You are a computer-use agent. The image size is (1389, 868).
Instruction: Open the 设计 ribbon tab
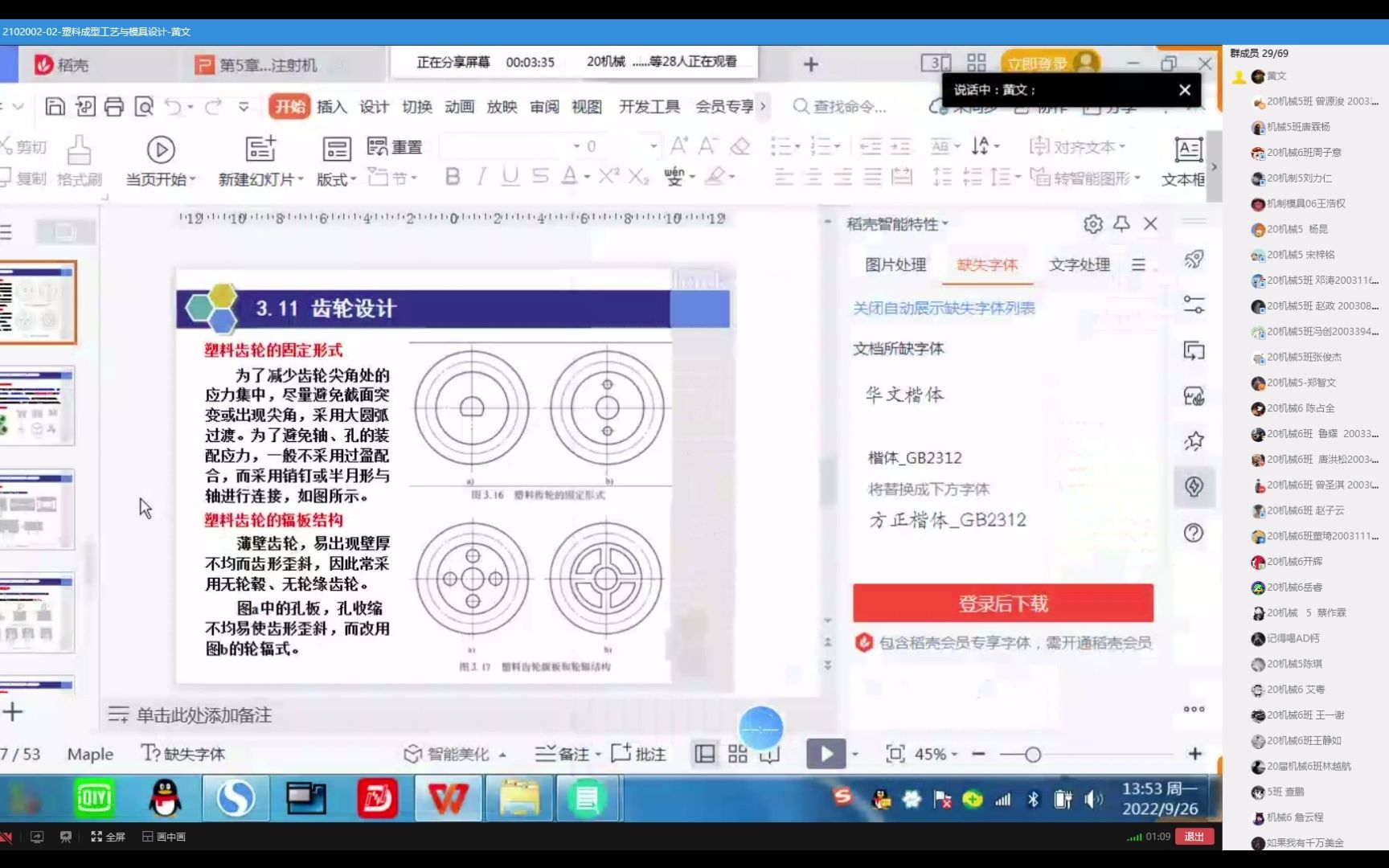pyautogui.click(x=374, y=107)
